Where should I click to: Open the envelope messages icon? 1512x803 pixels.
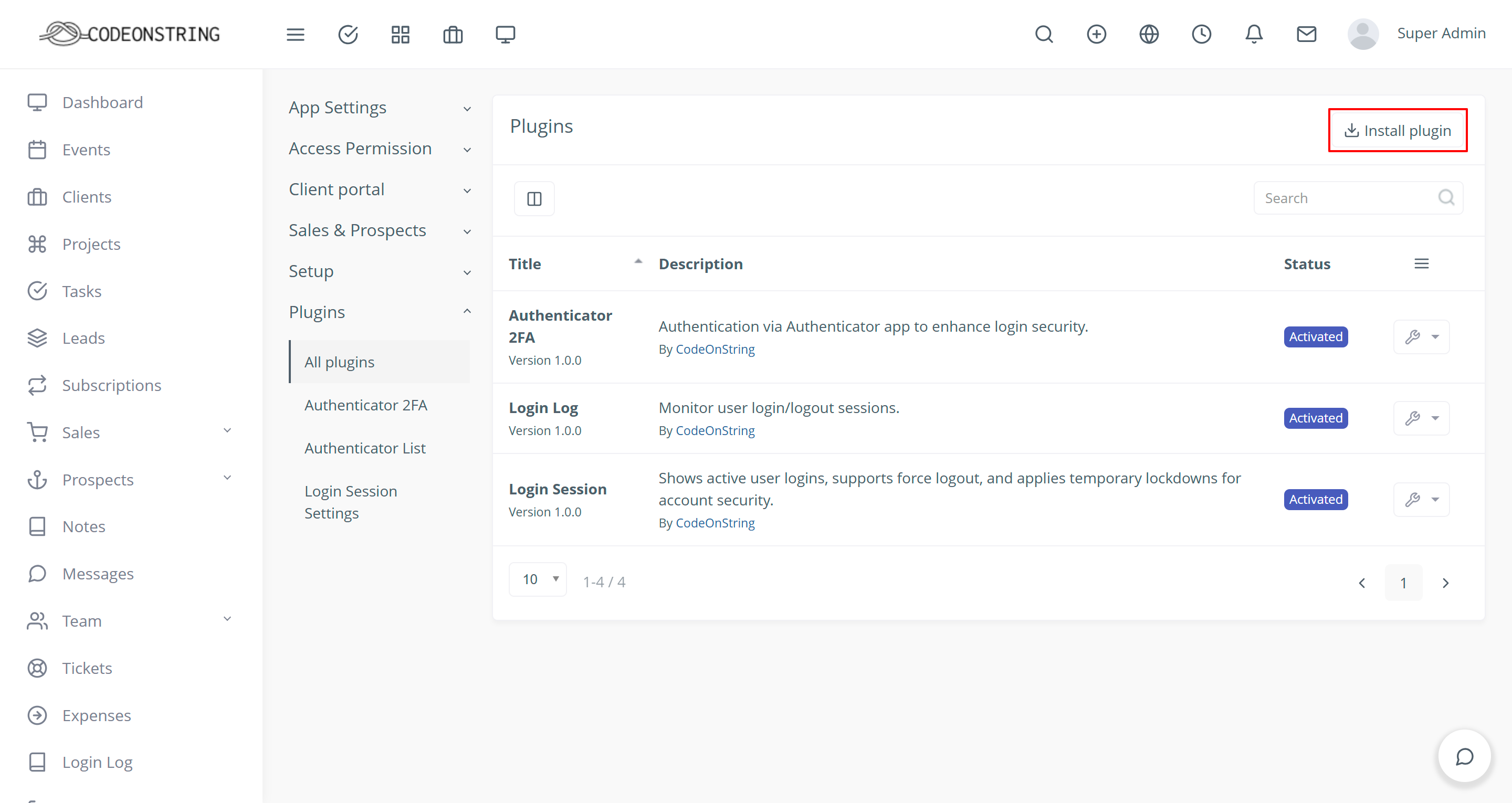pyautogui.click(x=1306, y=34)
